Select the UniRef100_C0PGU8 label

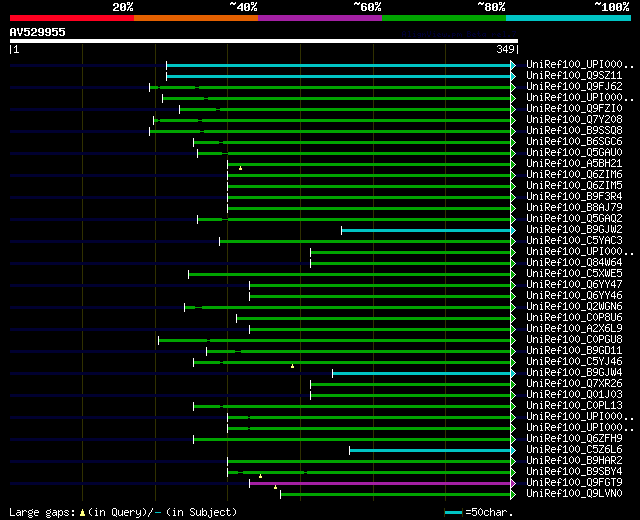[x=574, y=340]
